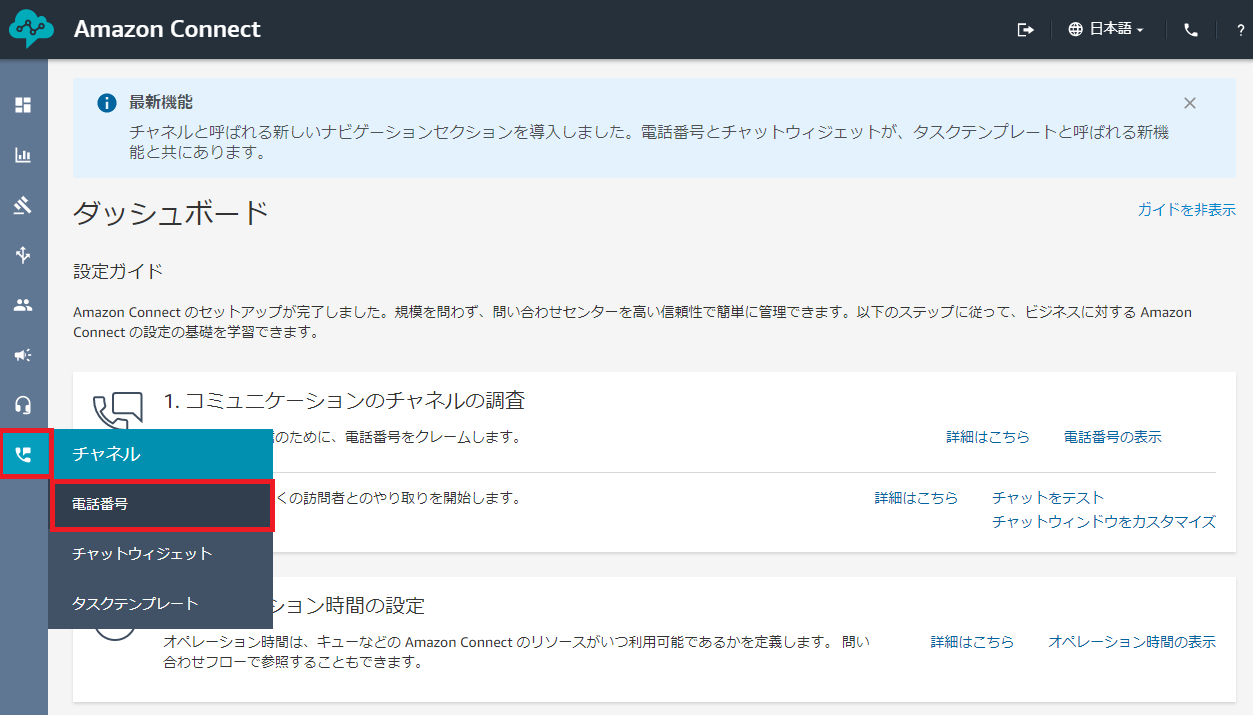
Task: Click the チャットウィンドウをカスタマイズ link
Action: tap(1104, 521)
